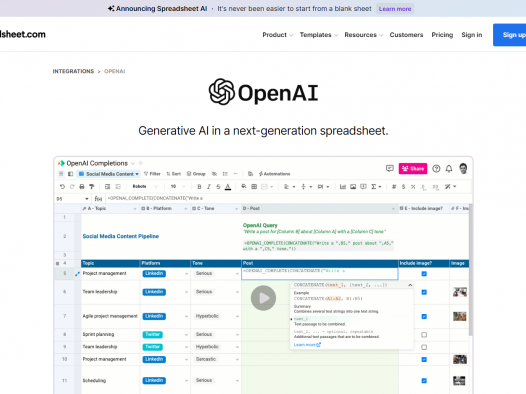Click the hamburger menu icon beside Social Media Content
Screen dimensions: 526x394
click(61, 174)
